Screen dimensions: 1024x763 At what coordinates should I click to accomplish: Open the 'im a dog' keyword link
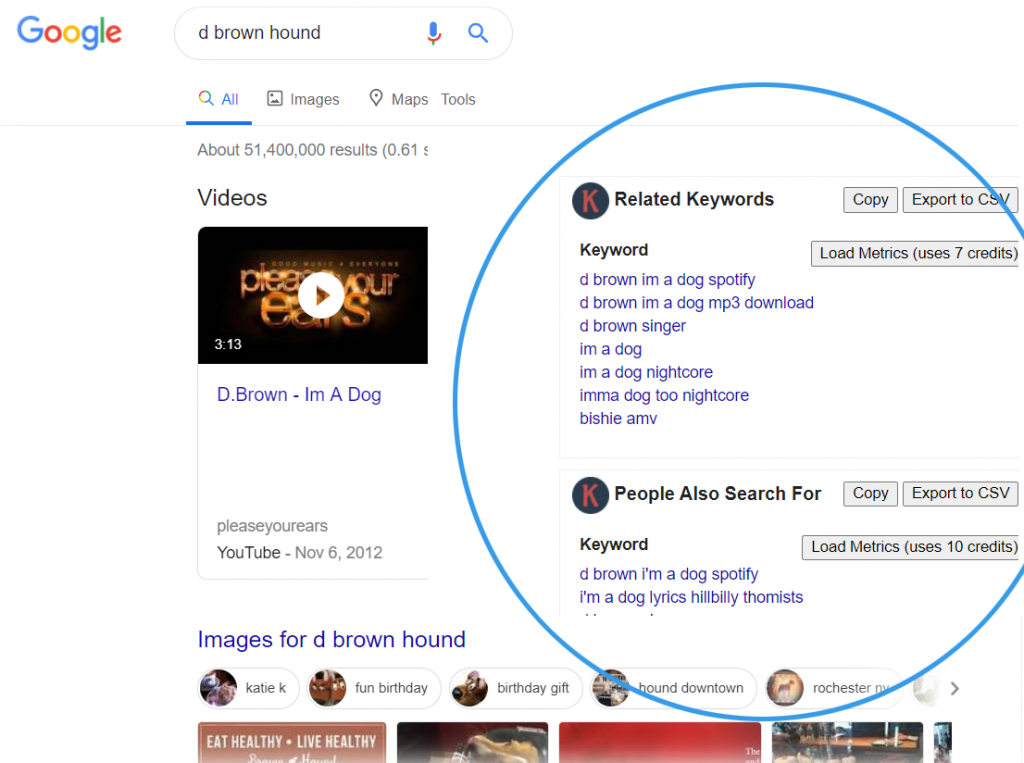pos(611,349)
